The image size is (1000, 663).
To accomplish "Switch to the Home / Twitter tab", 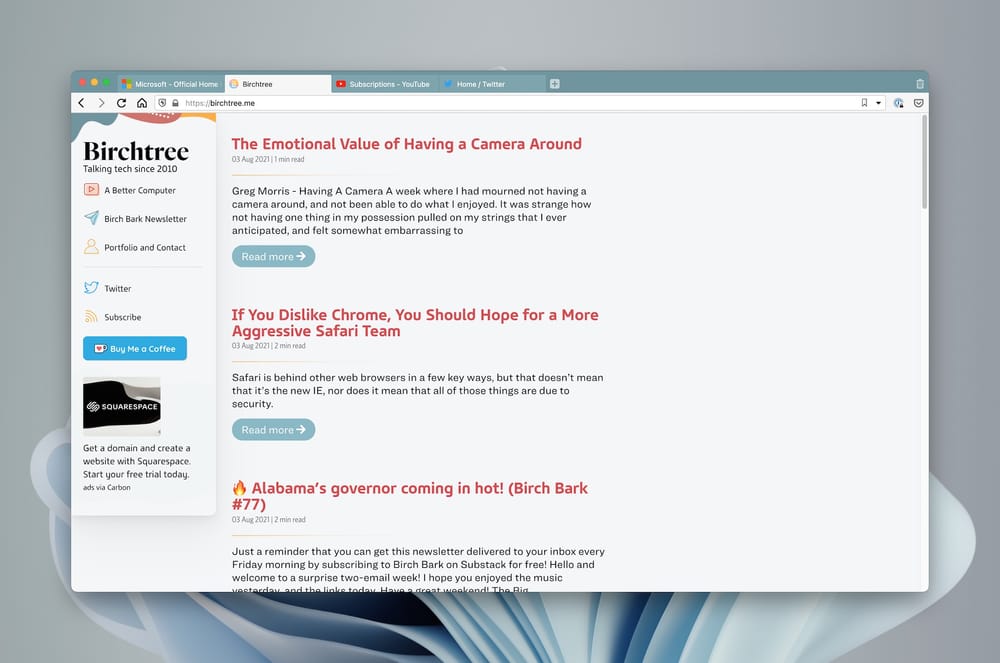I will point(491,84).
